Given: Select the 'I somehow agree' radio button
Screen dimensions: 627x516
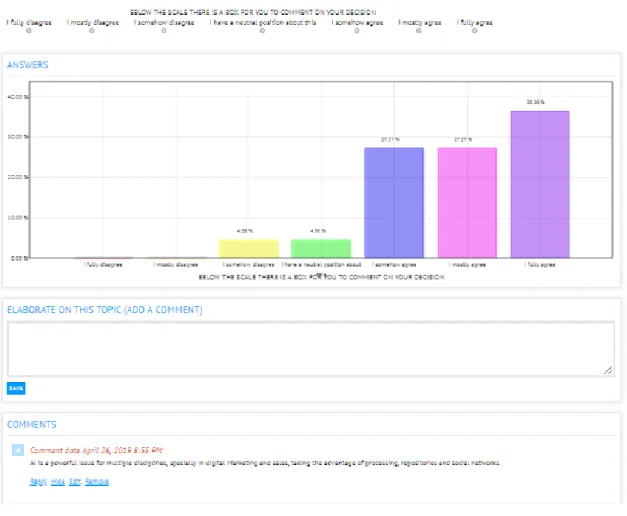Looking at the screenshot, I should [357, 30].
